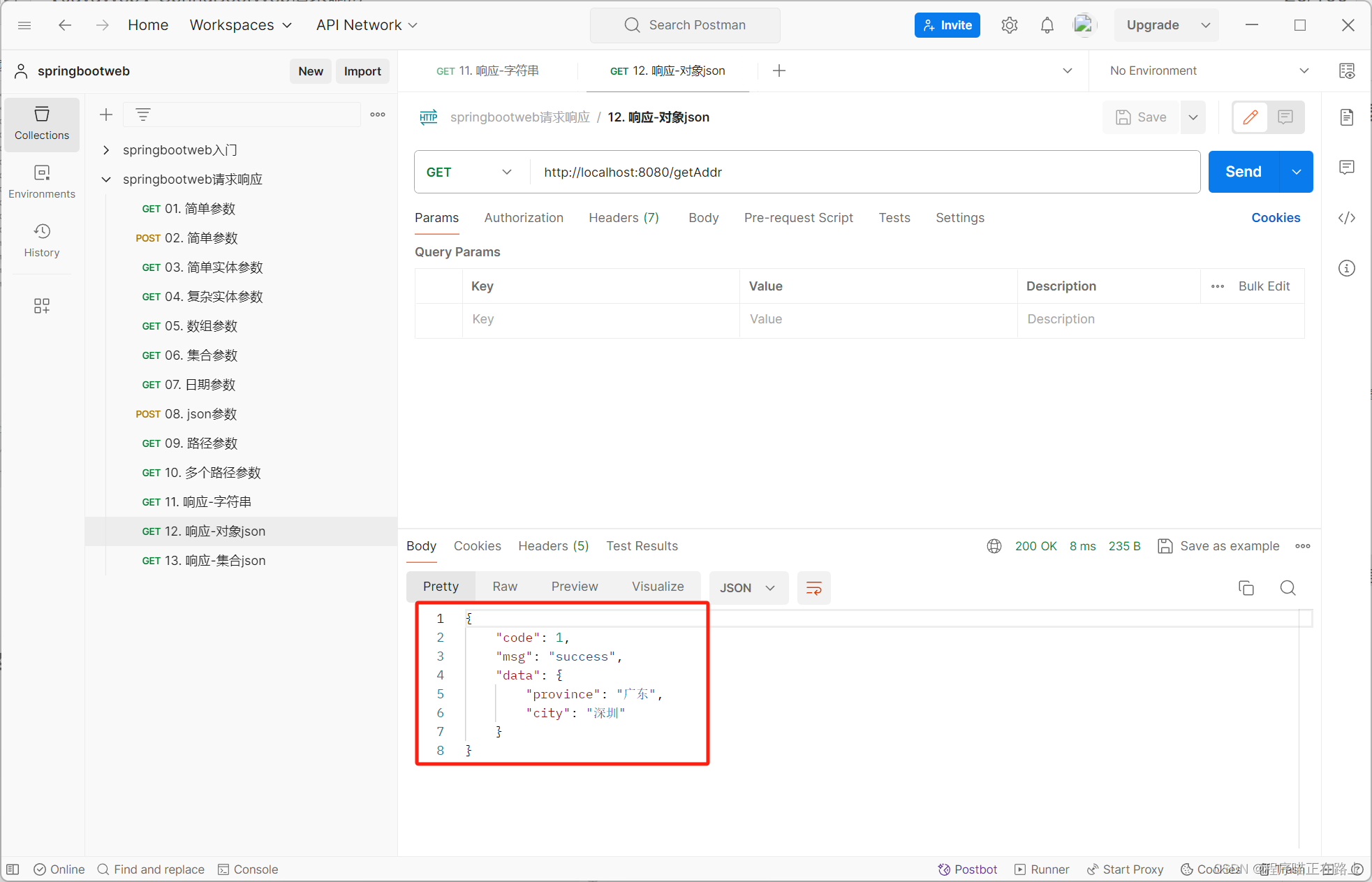The width and height of the screenshot is (1372, 882).
Task: Change the JSON response format dropdown
Action: click(748, 588)
